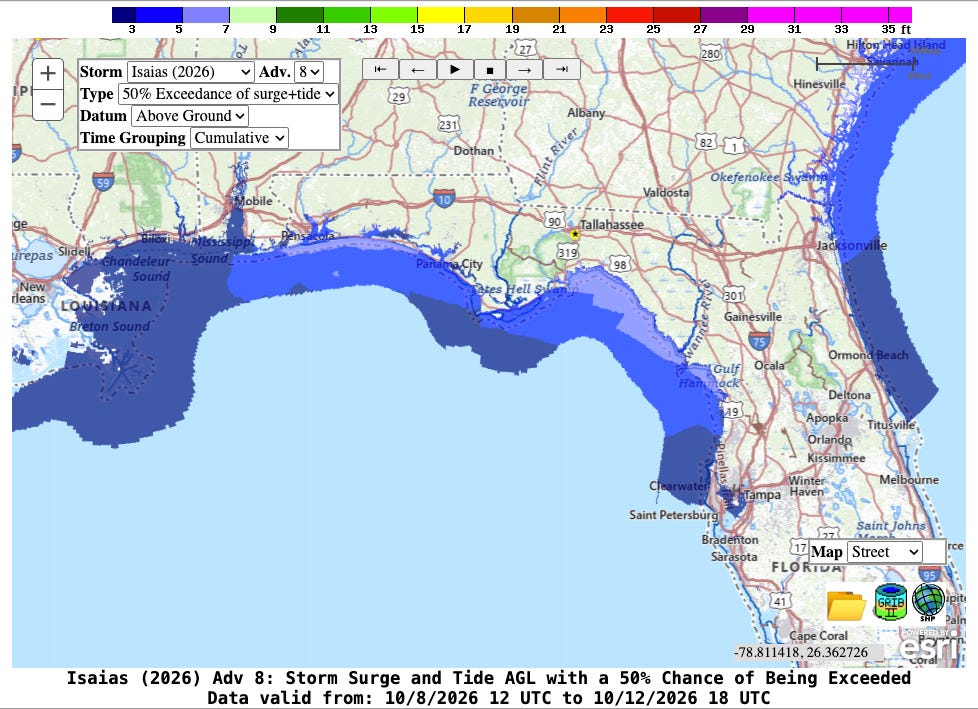
Task: Open the Storm dropdown Isaias (2026)
Action: (190, 72)
